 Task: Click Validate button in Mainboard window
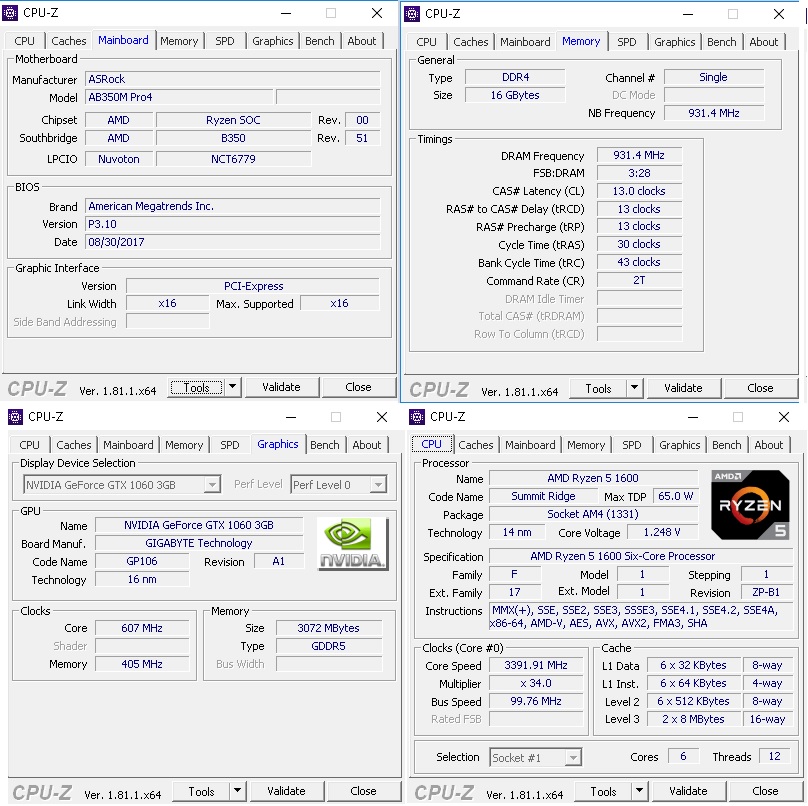281,387
